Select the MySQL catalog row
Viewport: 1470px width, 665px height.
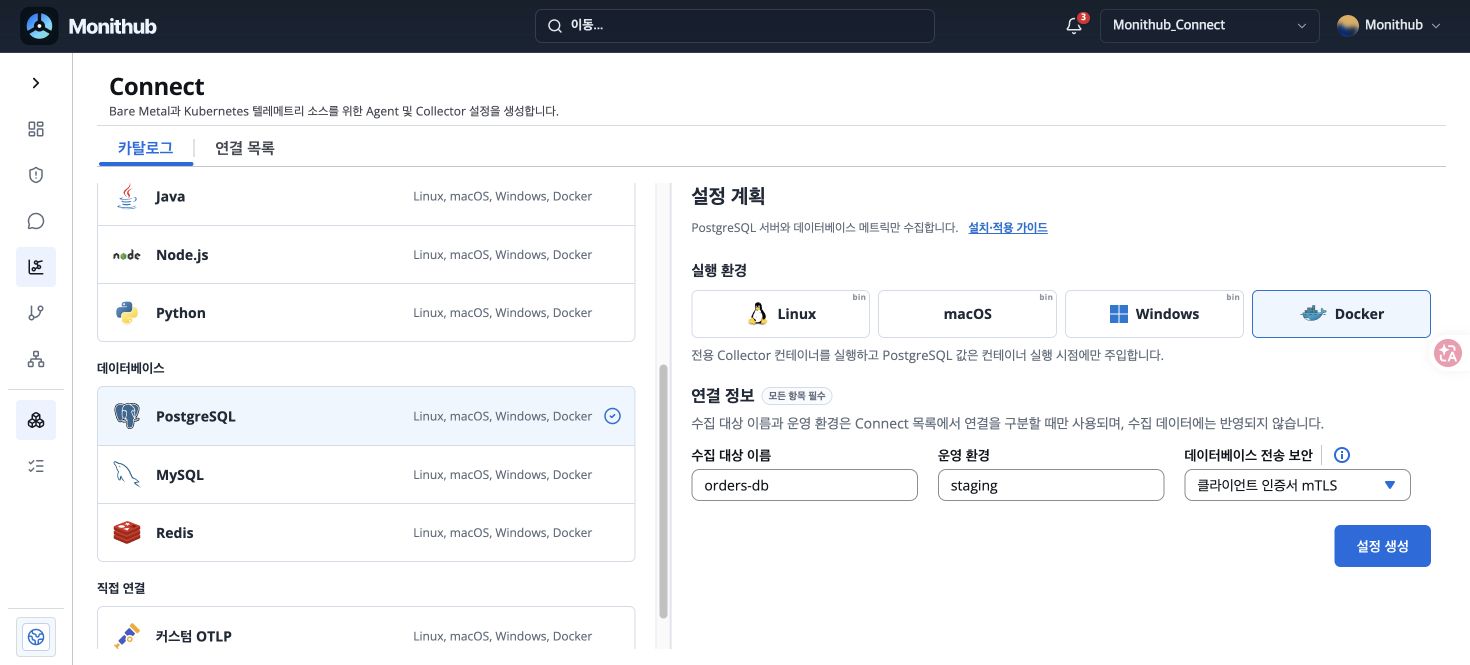point(366,475)
